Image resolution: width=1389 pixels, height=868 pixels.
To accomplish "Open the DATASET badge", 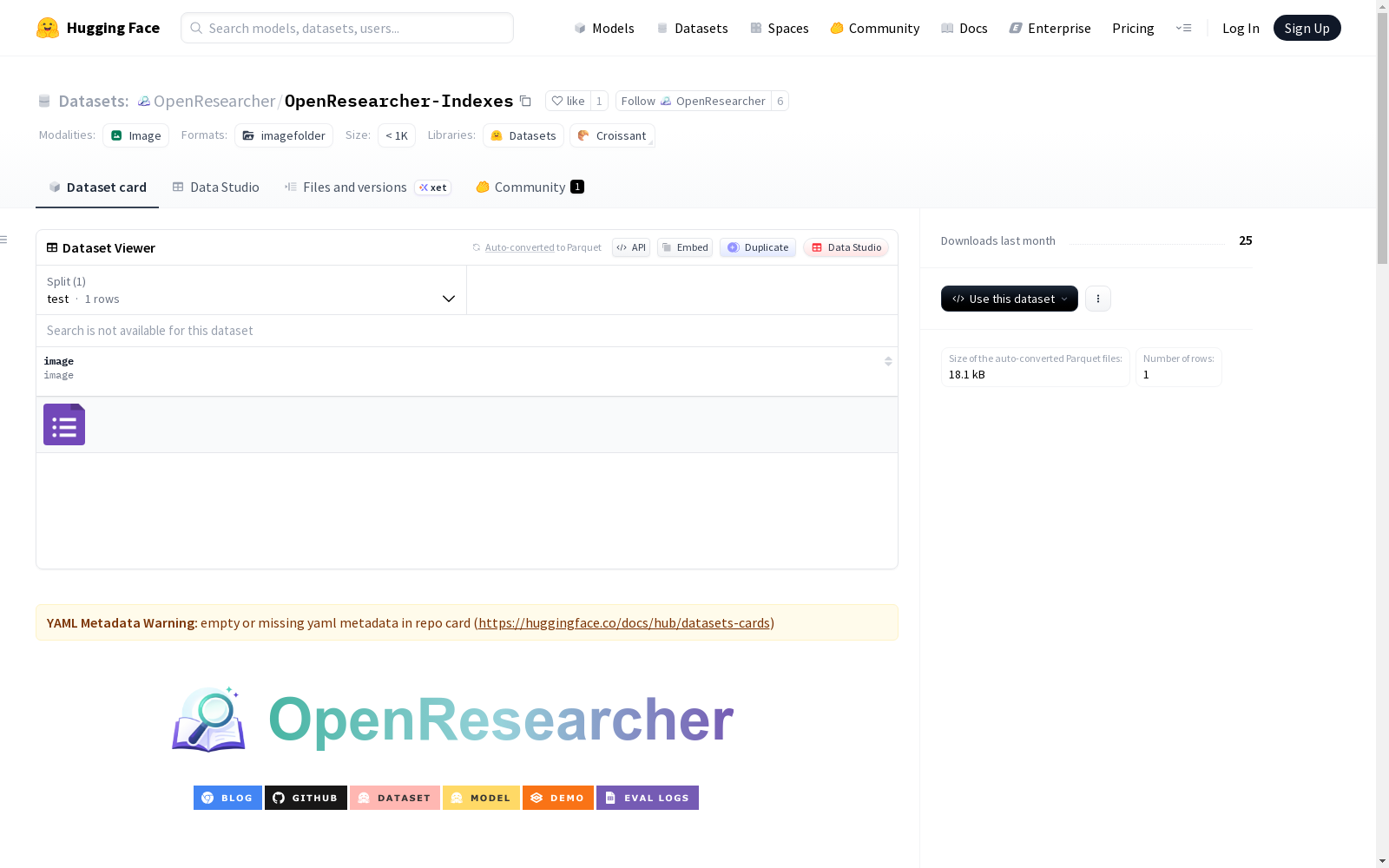I will (x=395, y=798).
